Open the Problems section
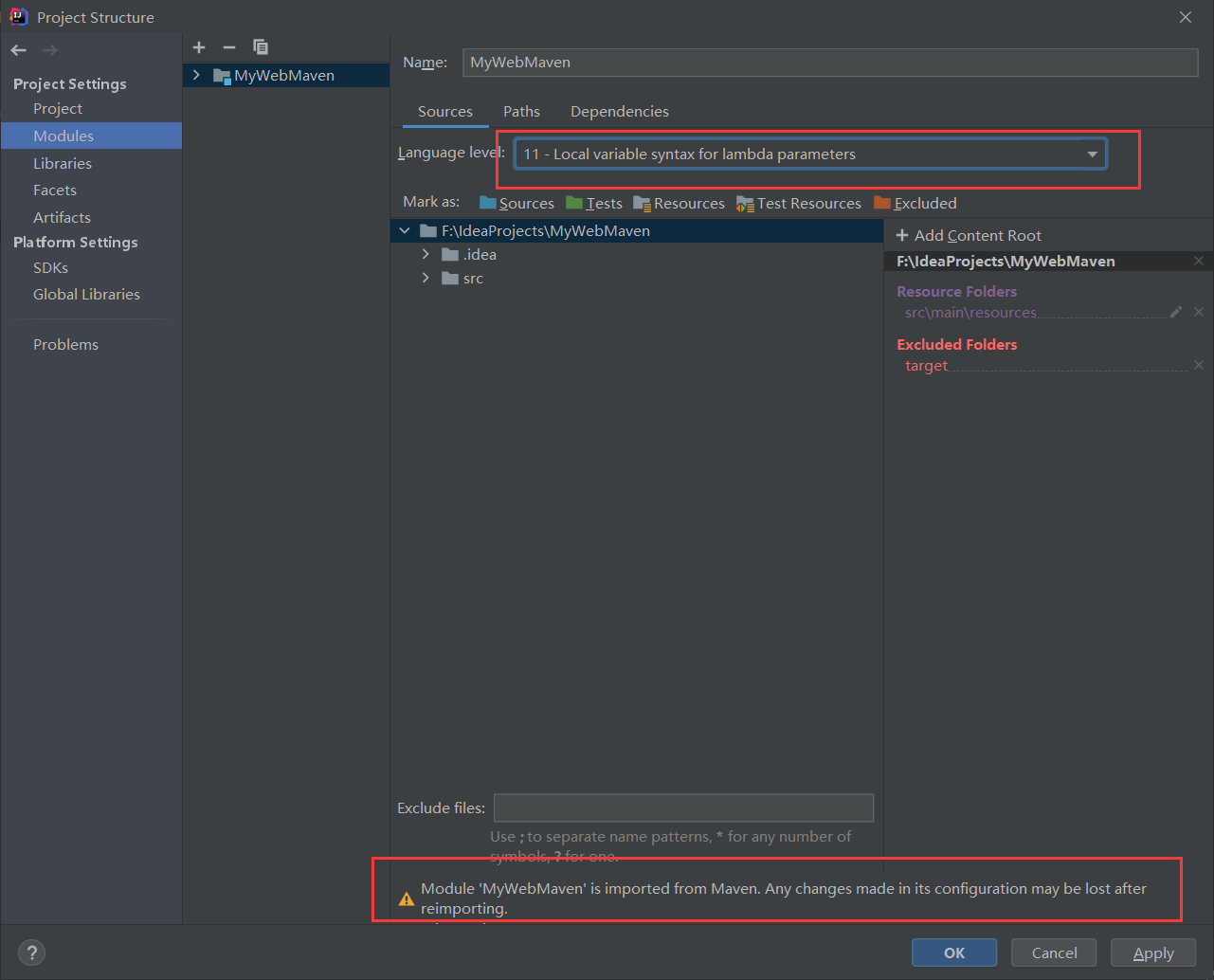The height and width of the screenshot is (980, 1214). pyautogui.click(x=65, y=344)
